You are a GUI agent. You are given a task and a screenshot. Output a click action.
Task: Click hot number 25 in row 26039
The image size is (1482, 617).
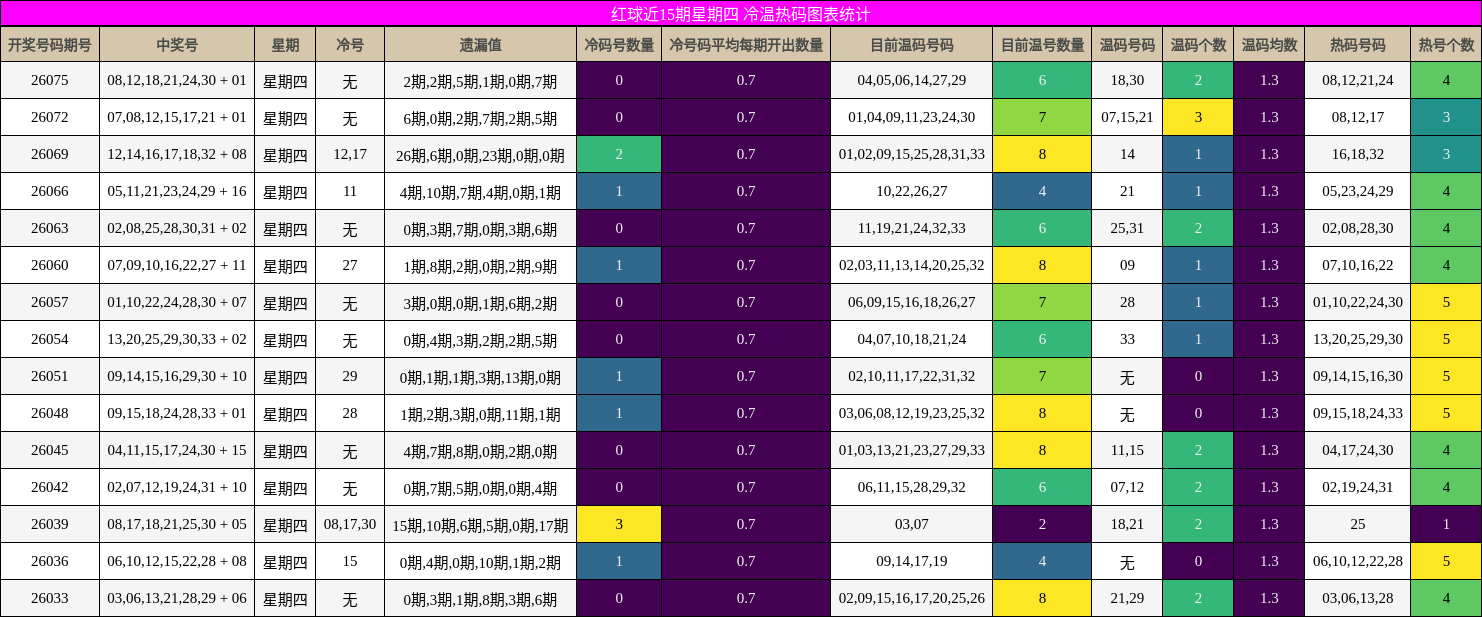1358,524
